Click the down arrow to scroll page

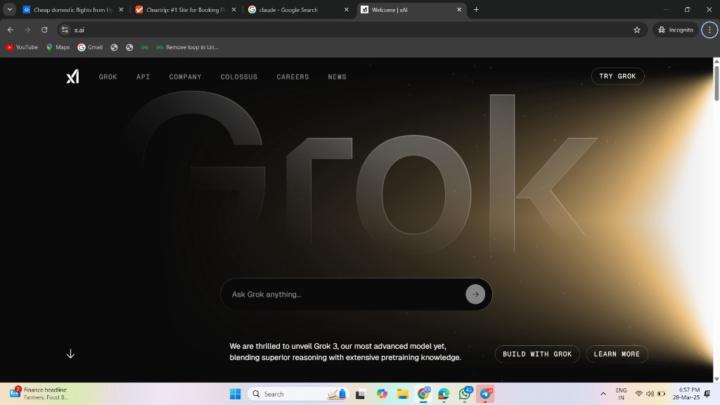70,354
